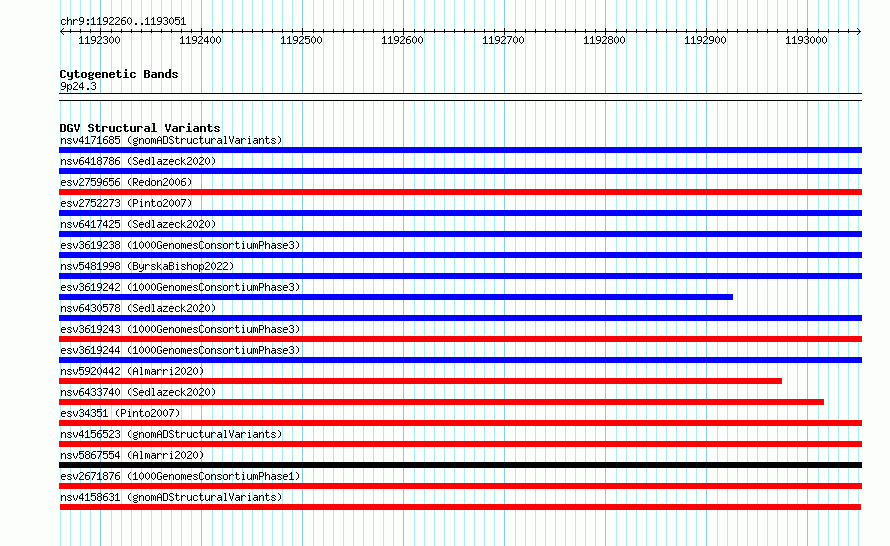Click nsv5481998 (ByrskaBishop2022) label
Image resolution: width=890 pixels, height=546 pixels.
pos(147,266)
